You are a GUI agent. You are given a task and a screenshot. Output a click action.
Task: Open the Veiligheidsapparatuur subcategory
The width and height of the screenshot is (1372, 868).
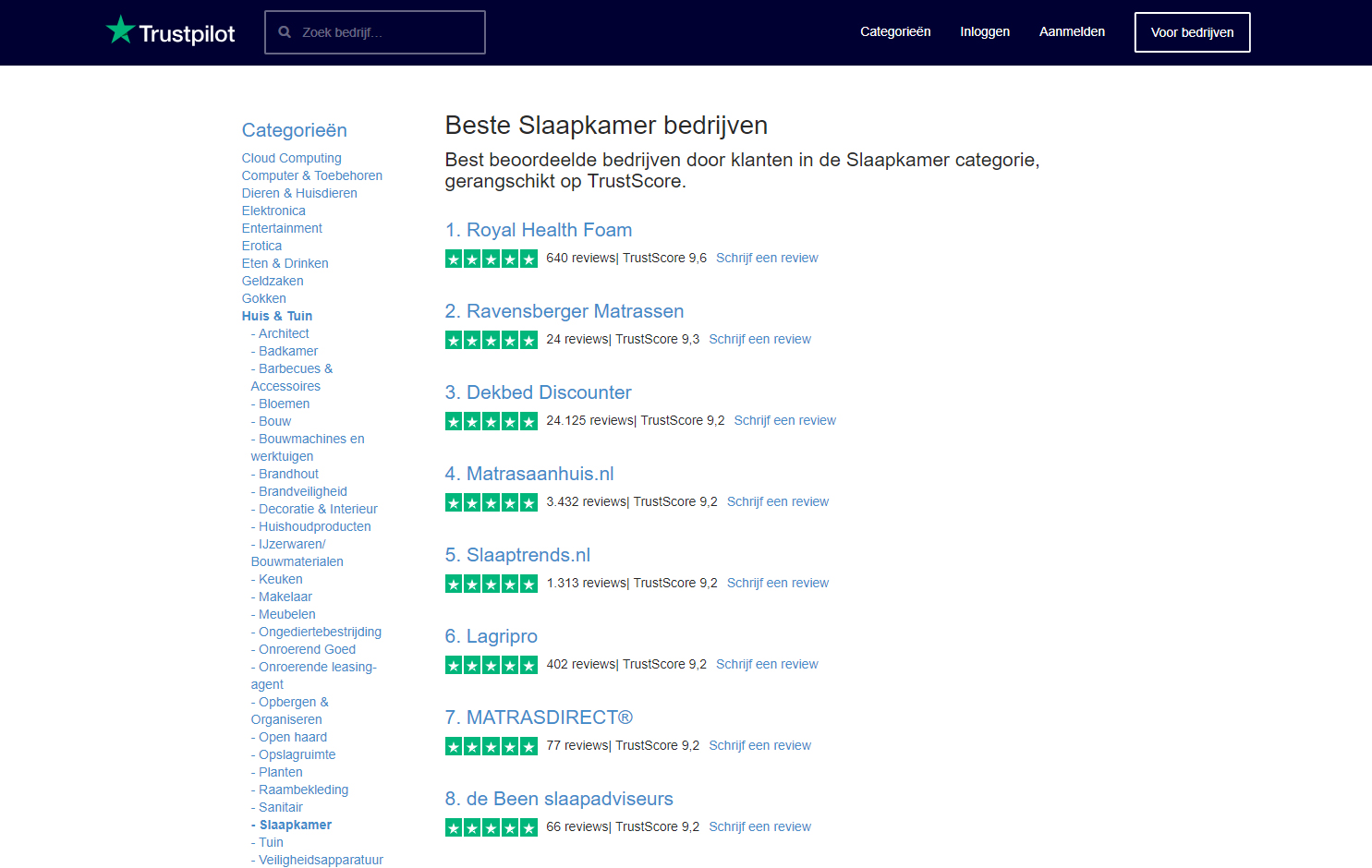[x=317, y=860]
